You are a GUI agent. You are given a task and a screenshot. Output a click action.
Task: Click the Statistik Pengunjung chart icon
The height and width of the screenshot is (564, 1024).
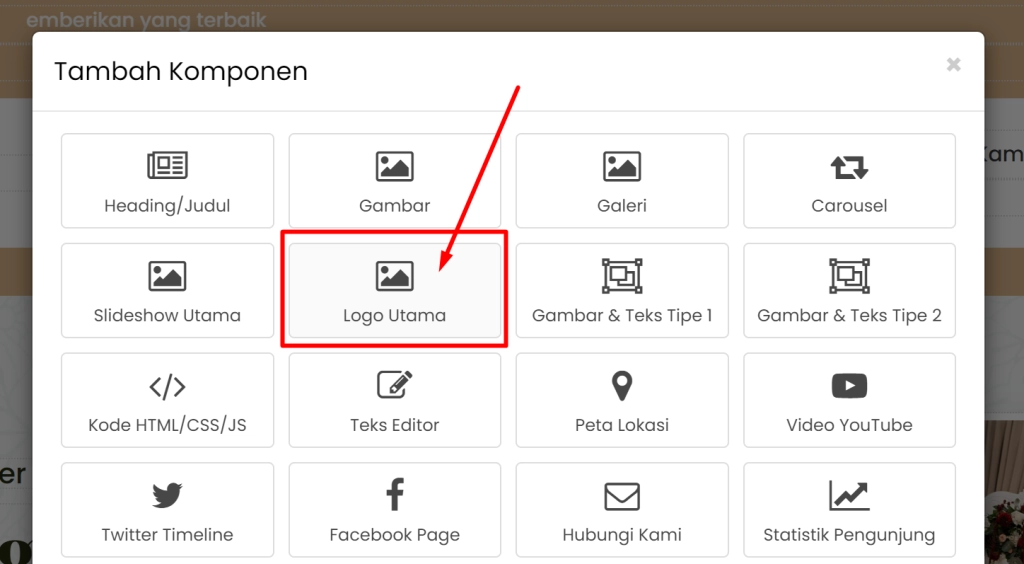pos(849,496)
